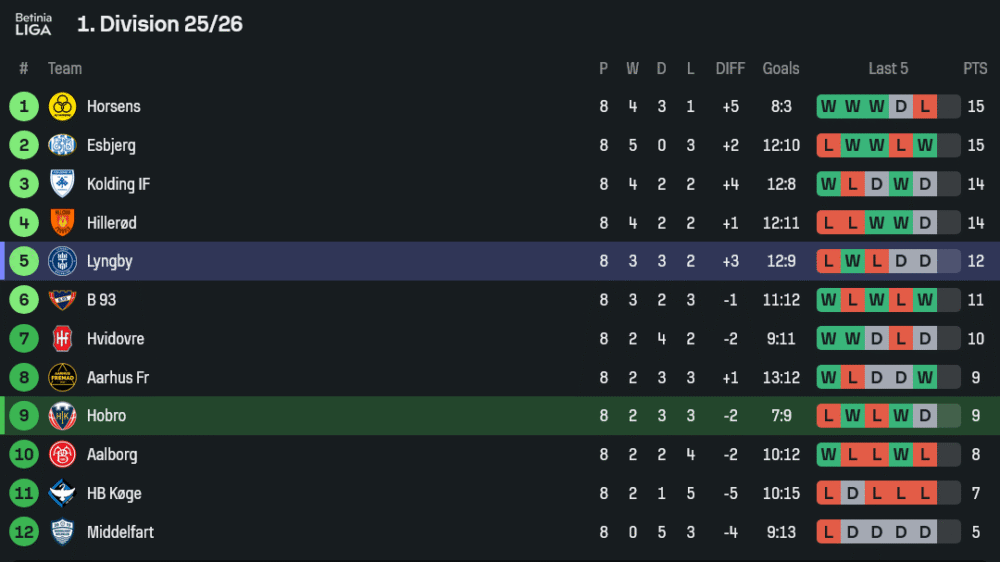Click the HB Køge club crest

click(x=62, y=493)
